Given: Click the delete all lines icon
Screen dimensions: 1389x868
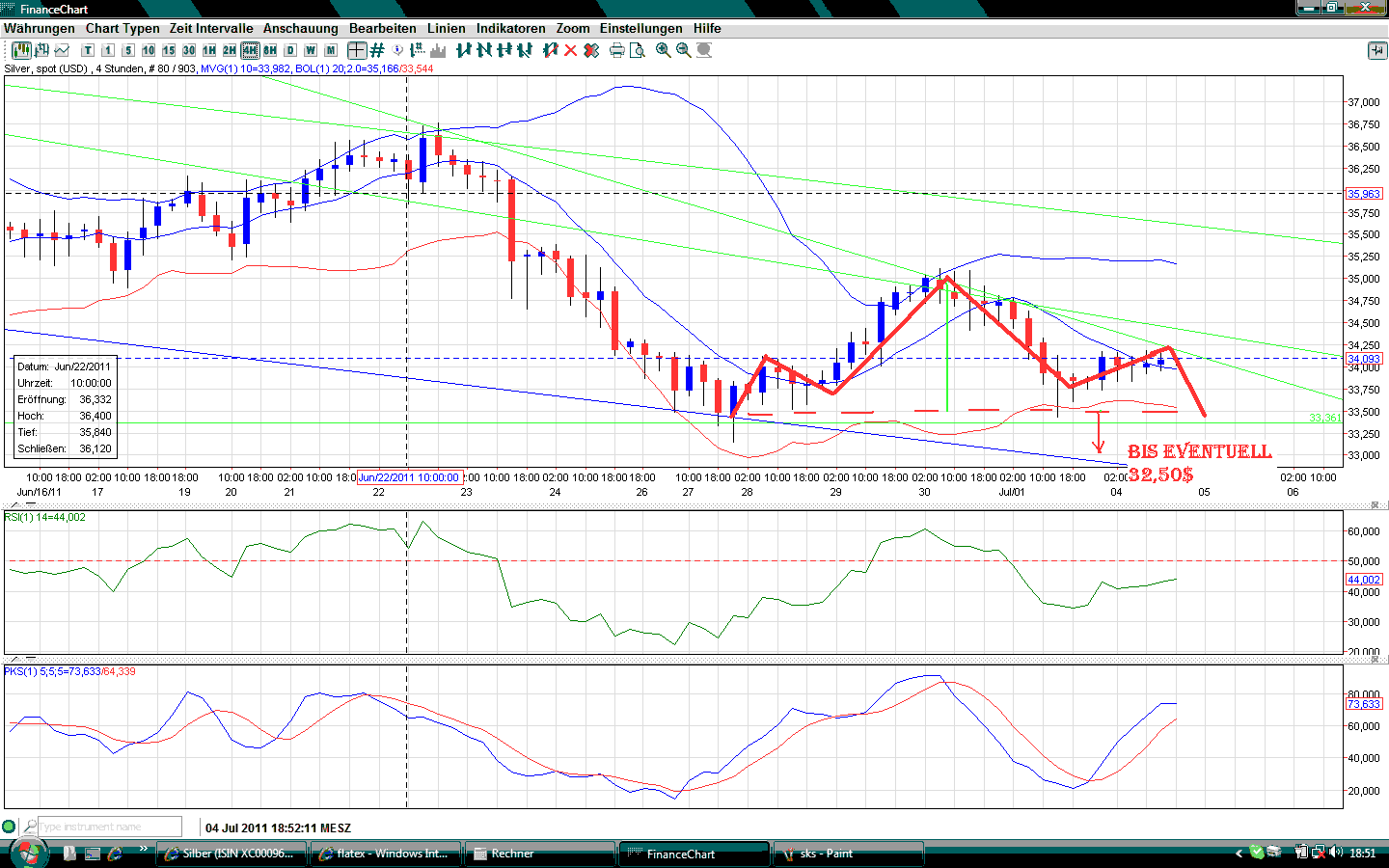Looking at the screenshot, I should (591, 50).
